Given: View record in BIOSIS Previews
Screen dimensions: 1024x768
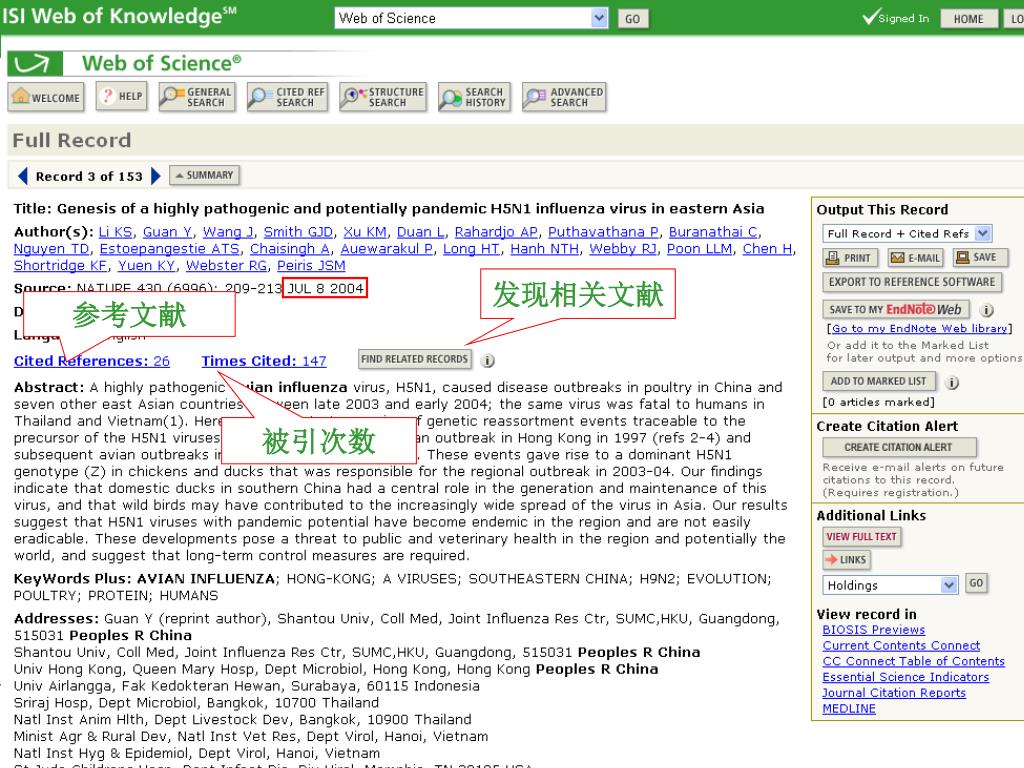Looking at the screenshot, I should (873, 630).
